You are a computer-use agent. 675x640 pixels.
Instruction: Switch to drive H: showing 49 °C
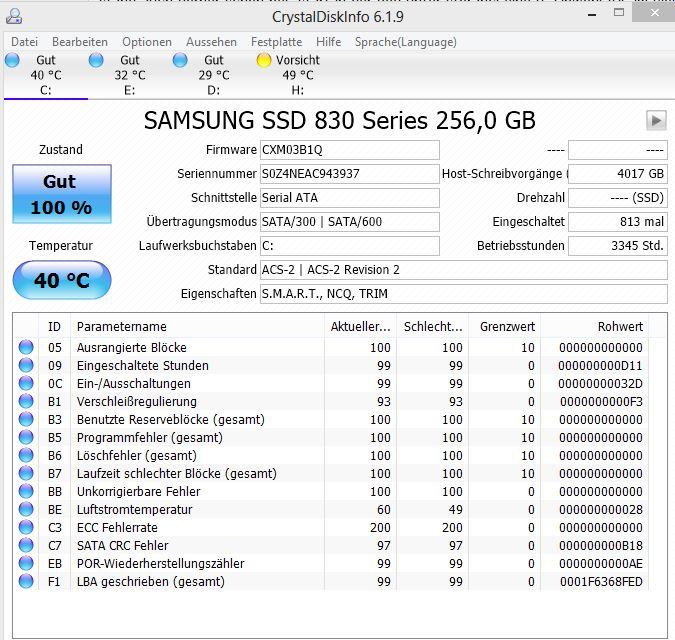point(297,75)
